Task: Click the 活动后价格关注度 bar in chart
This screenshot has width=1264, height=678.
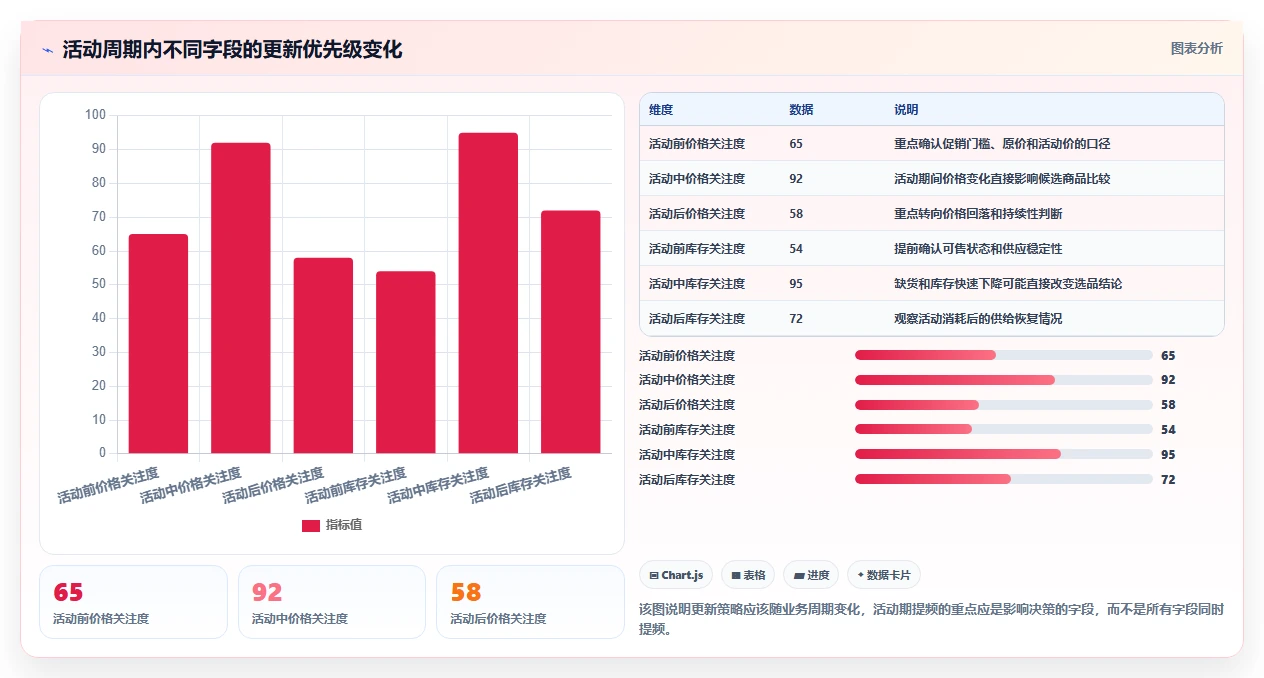Action: [x=323, y=356]
